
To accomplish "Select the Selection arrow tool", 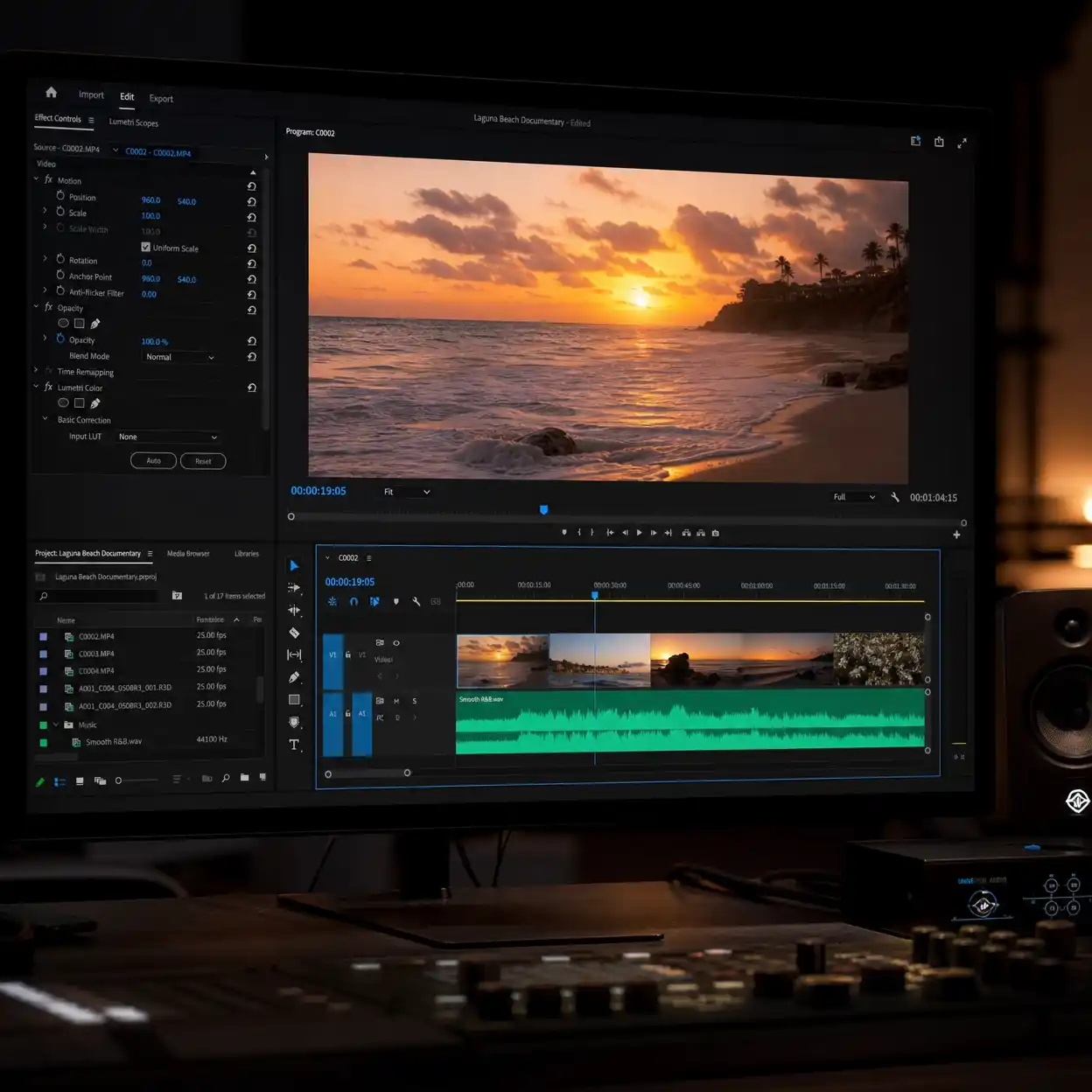I will pos(294,566).
